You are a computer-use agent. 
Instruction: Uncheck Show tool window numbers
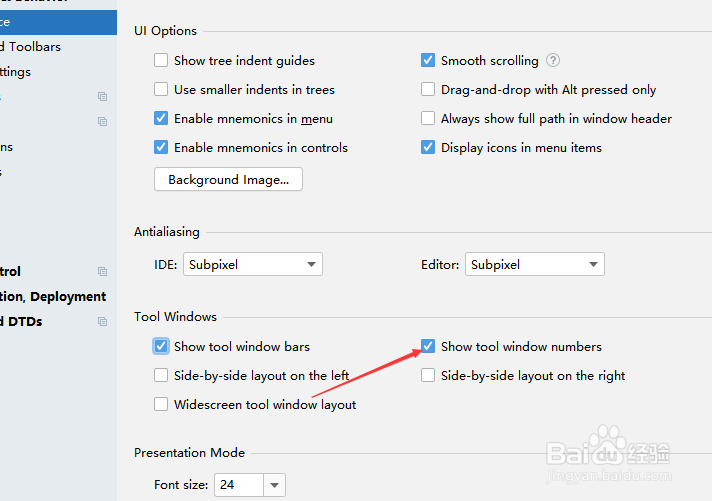[x=428, y=346]
